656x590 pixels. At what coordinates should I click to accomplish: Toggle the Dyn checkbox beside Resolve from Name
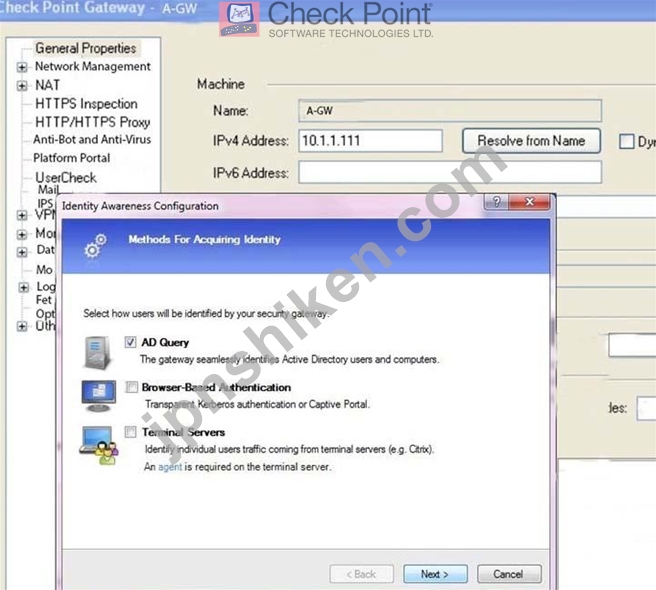626,141
